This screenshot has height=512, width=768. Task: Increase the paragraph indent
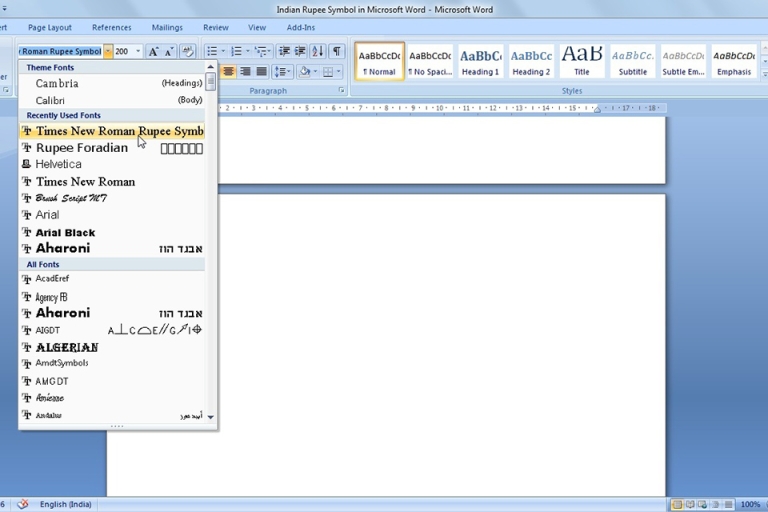point(300,51)
